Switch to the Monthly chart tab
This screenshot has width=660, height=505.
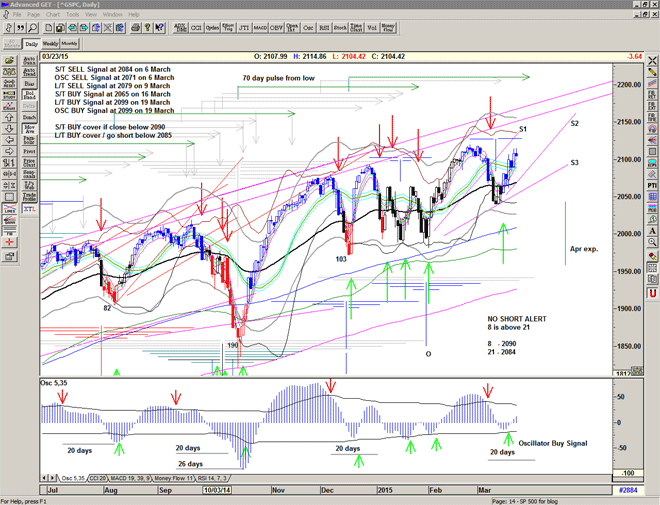pos(70,44)
